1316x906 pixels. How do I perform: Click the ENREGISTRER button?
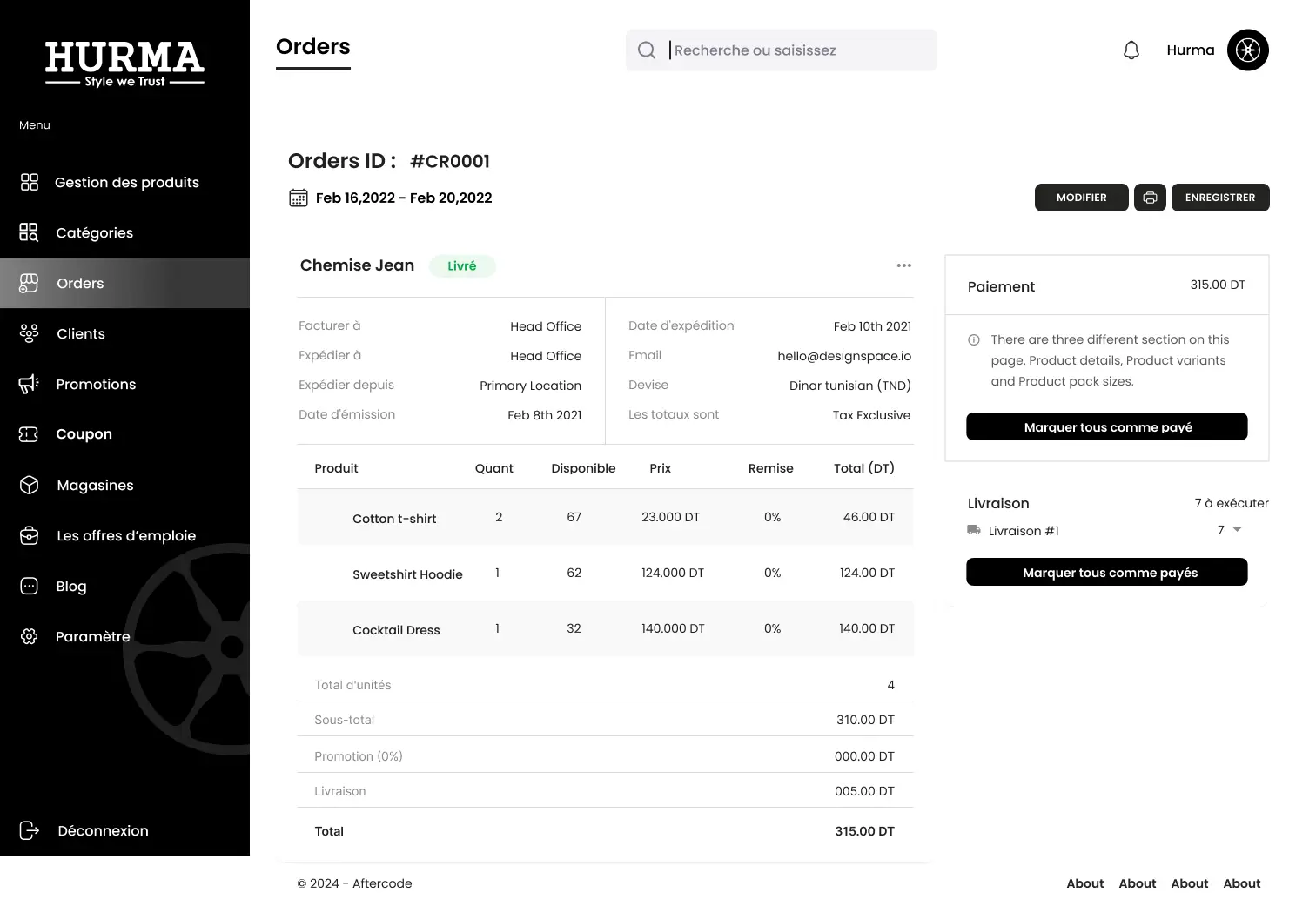point(1219,198)
